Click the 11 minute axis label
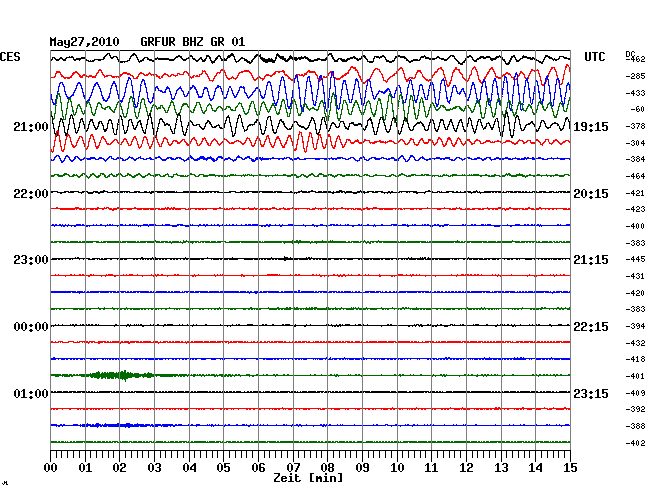Image resolution: width=650 pixels, height=494 pixels. coord(431,468)
